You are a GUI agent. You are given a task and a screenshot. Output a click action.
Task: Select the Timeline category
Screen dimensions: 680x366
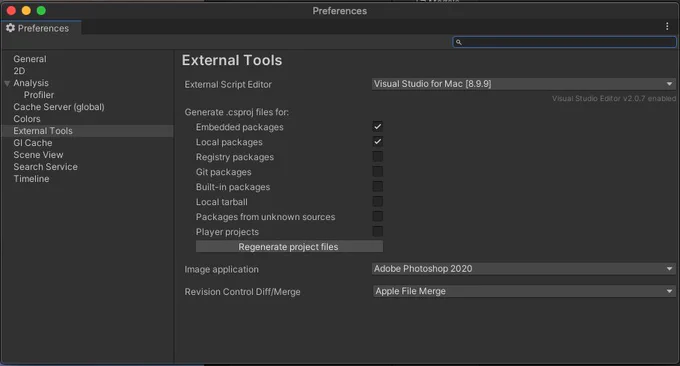tap(31, 179)
